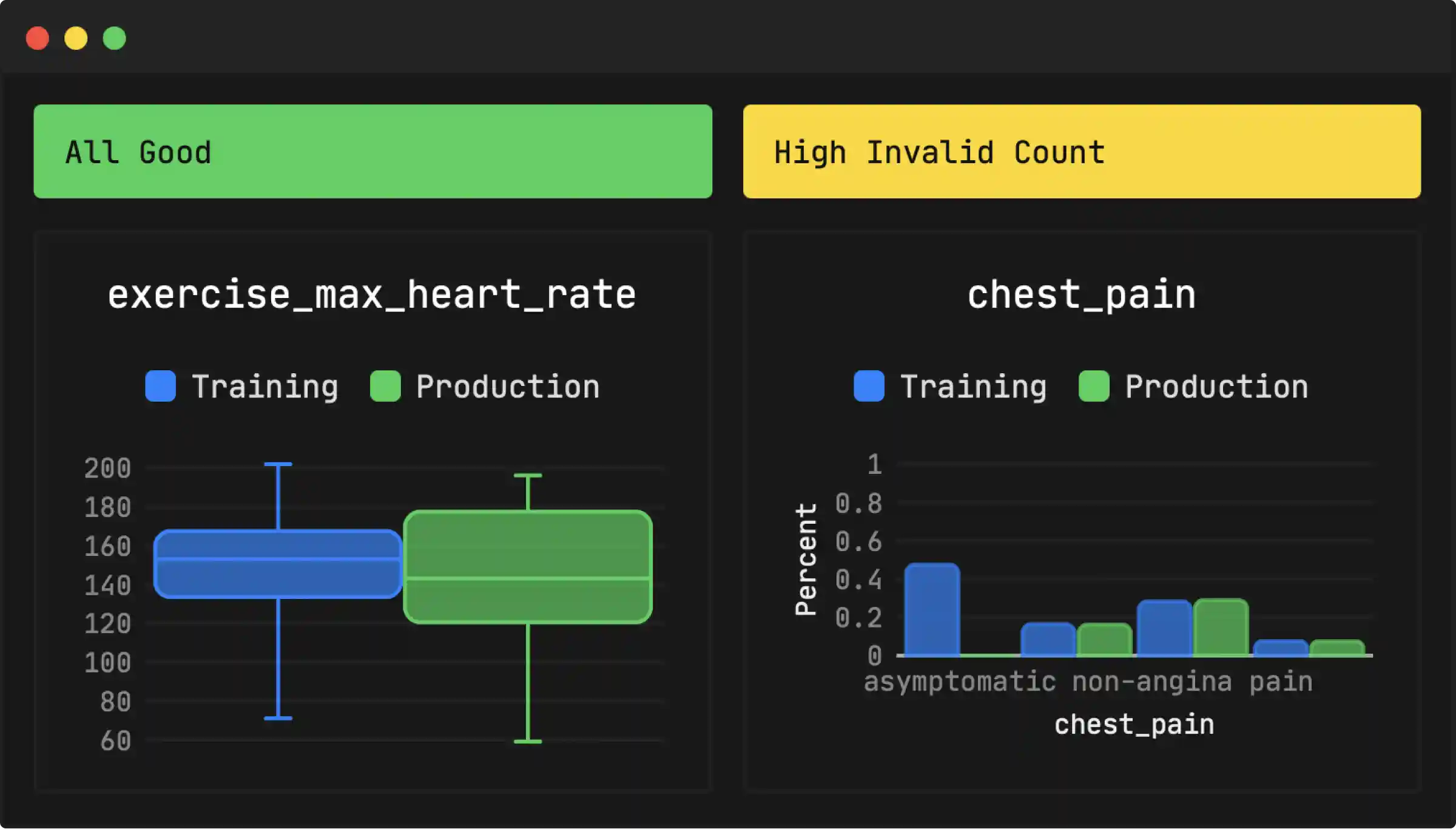Image resolution: width=1456 pixels, height=829 pixels.
Task: Click the green non-angina Production bar
Action: click(1221, 628)
